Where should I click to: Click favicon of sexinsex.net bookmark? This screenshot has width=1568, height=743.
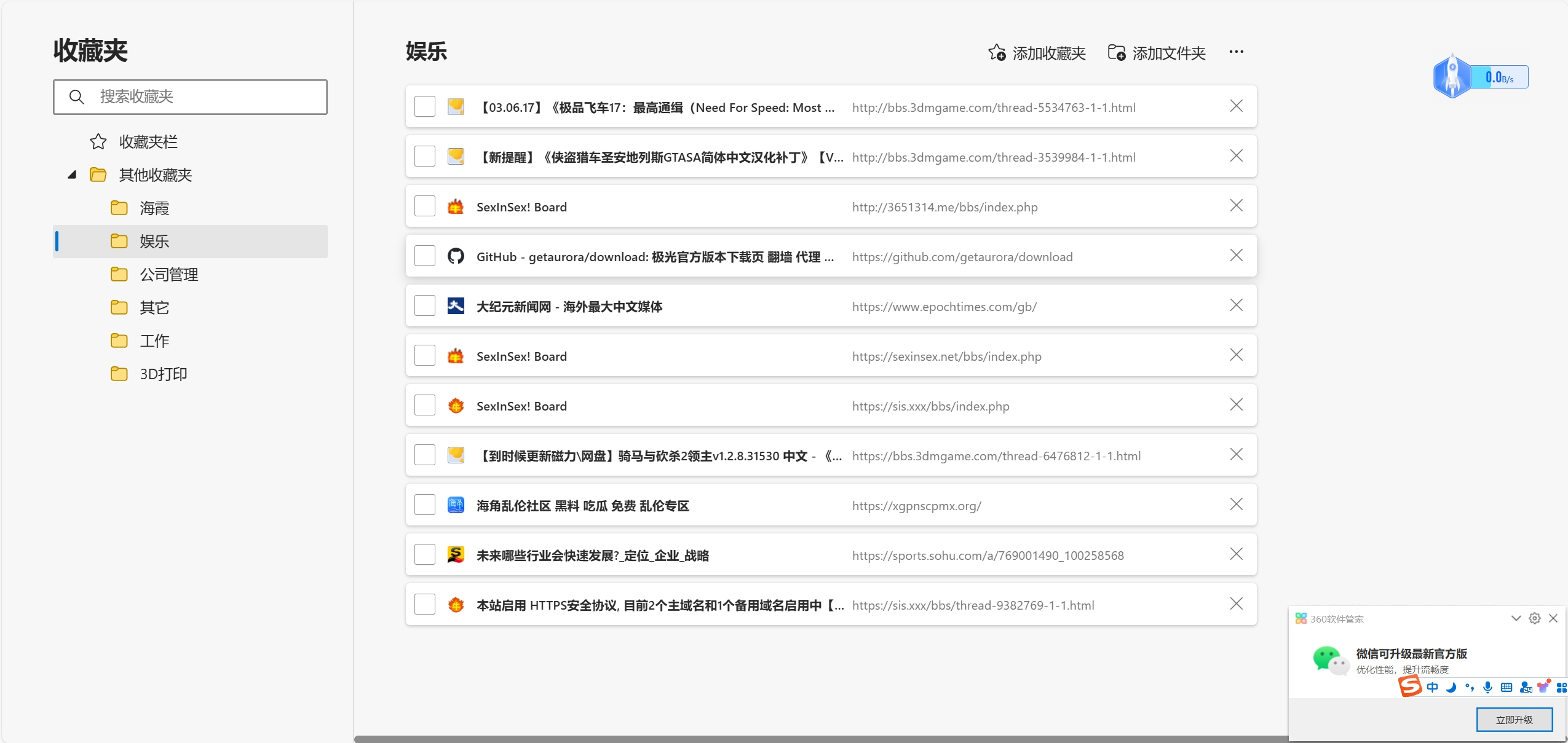pos(456,355)
